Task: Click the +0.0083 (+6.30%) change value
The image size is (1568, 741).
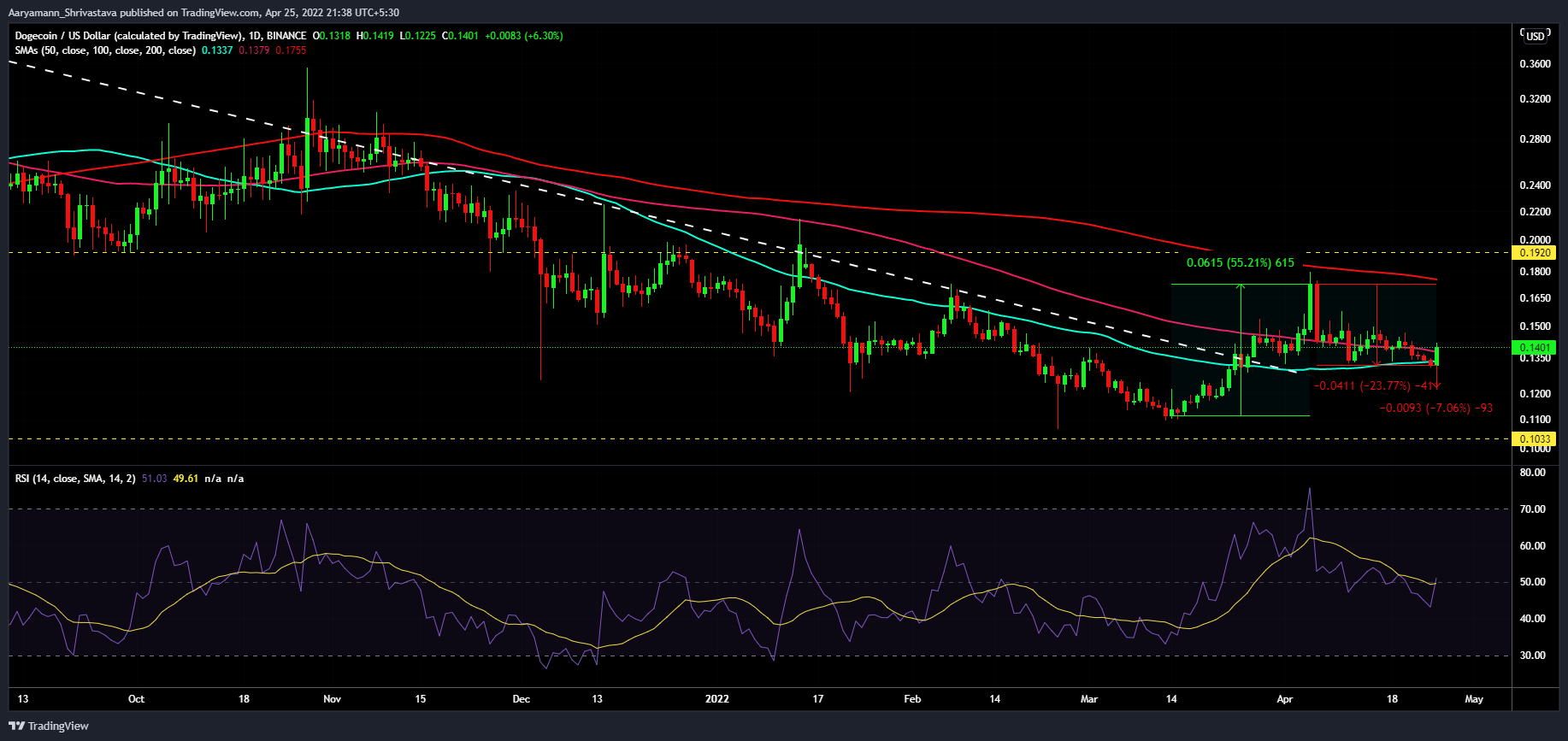Action: pyautogui.click(x=524, y=36)
